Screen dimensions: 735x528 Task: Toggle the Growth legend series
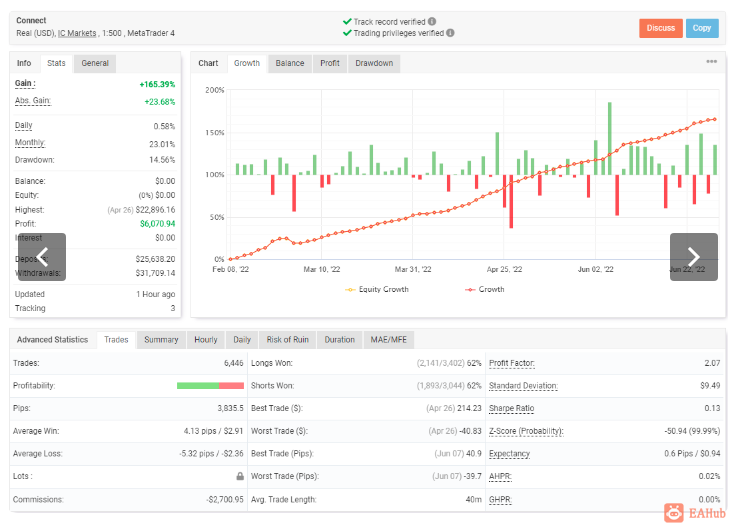point(484,289)
